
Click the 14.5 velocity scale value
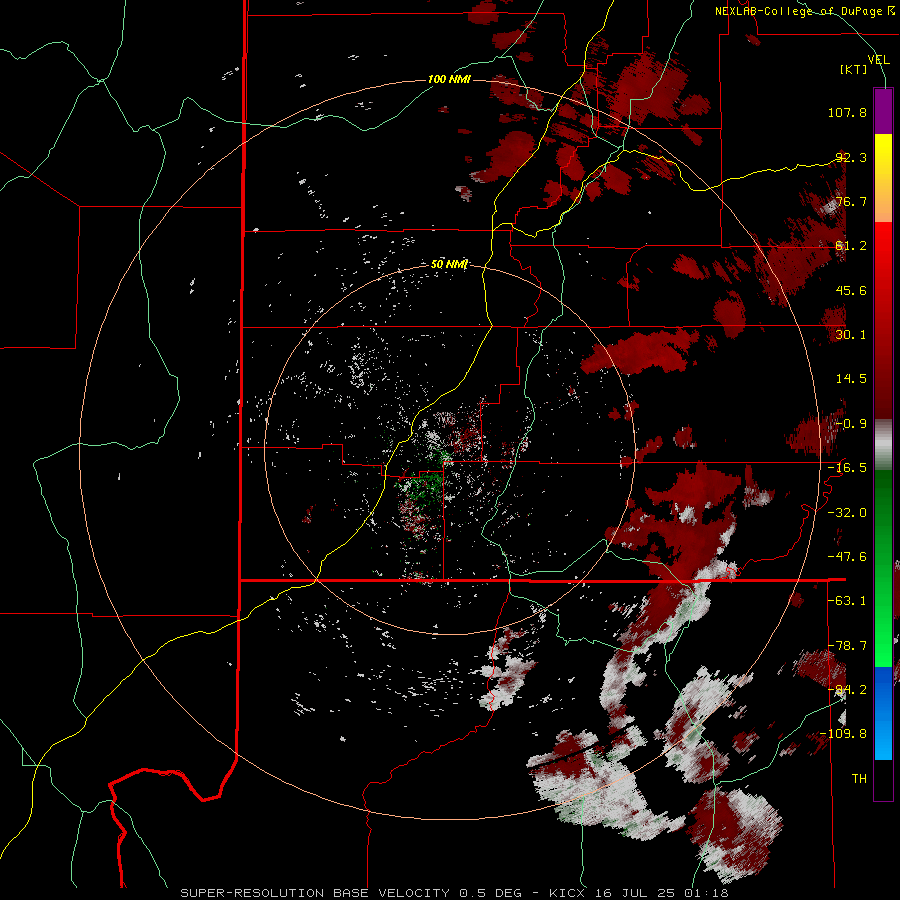pyautogui.click(x=851, y=379)
